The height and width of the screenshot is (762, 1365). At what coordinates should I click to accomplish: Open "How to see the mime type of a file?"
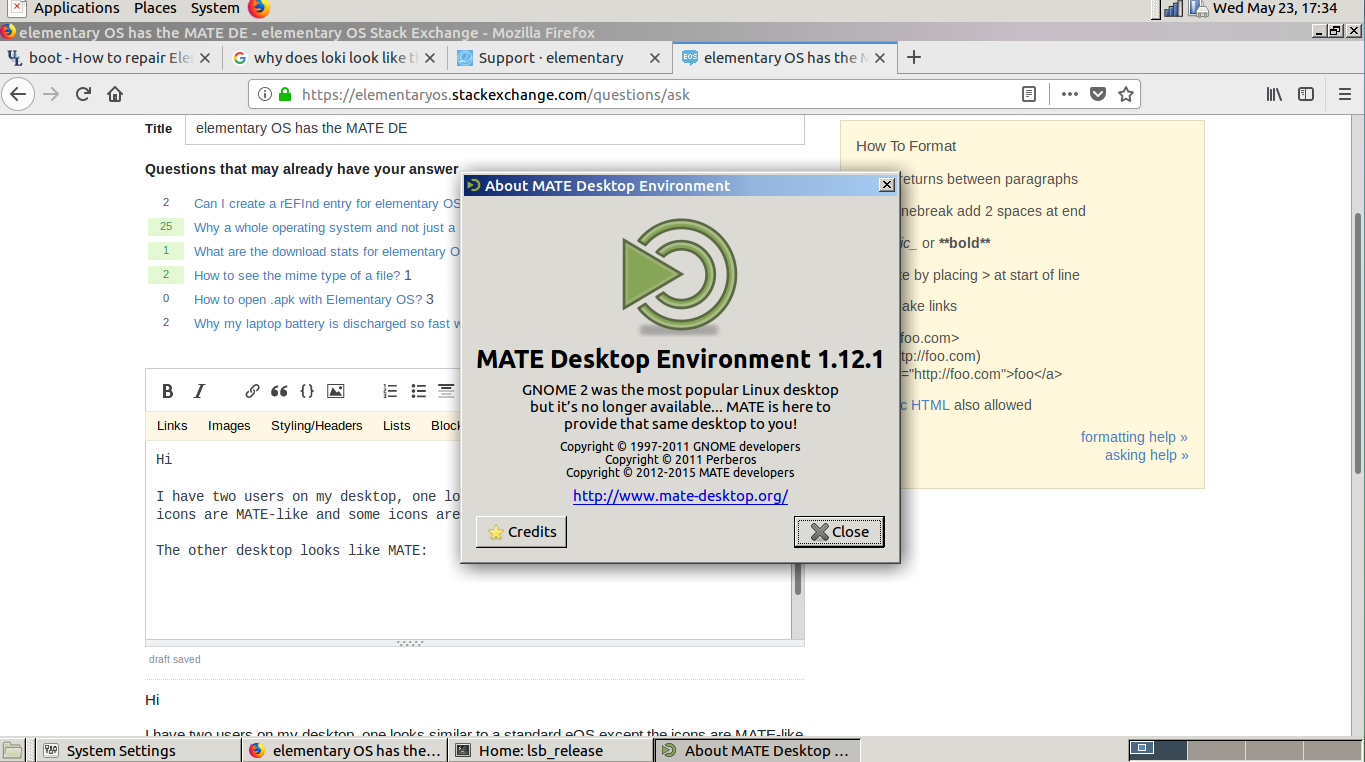(x=297, y=275)
